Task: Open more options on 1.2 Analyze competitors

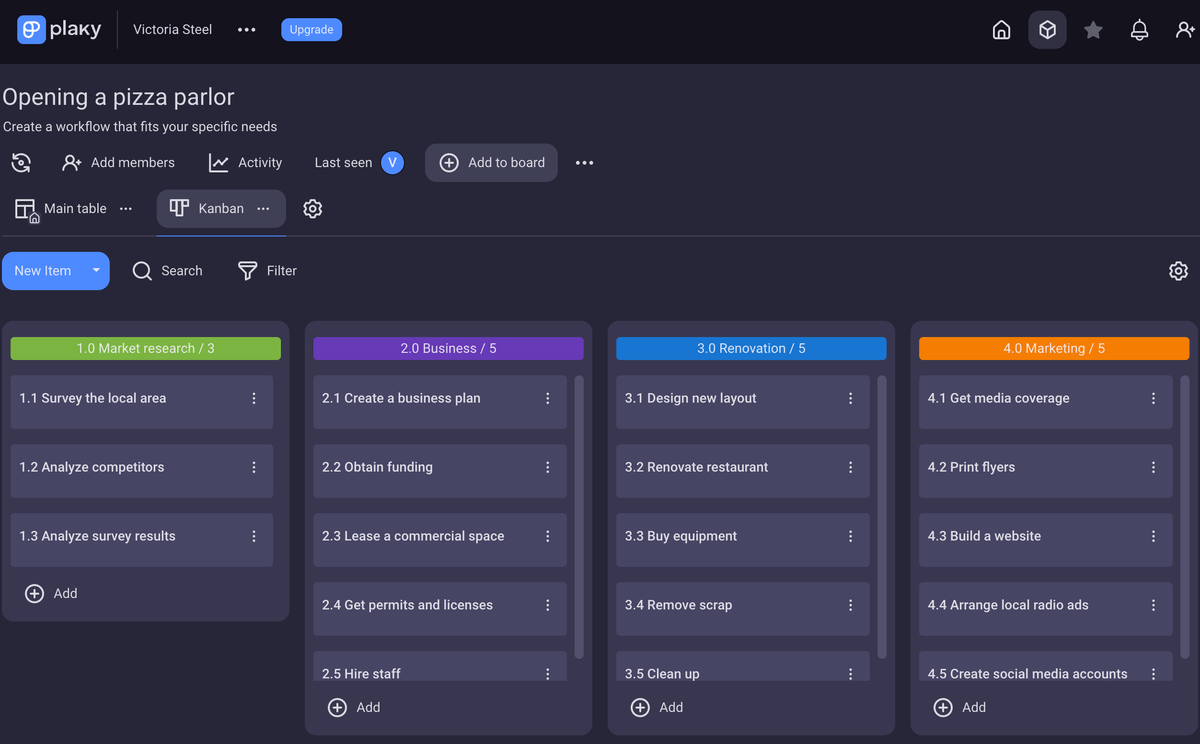Action: (254, 467)
